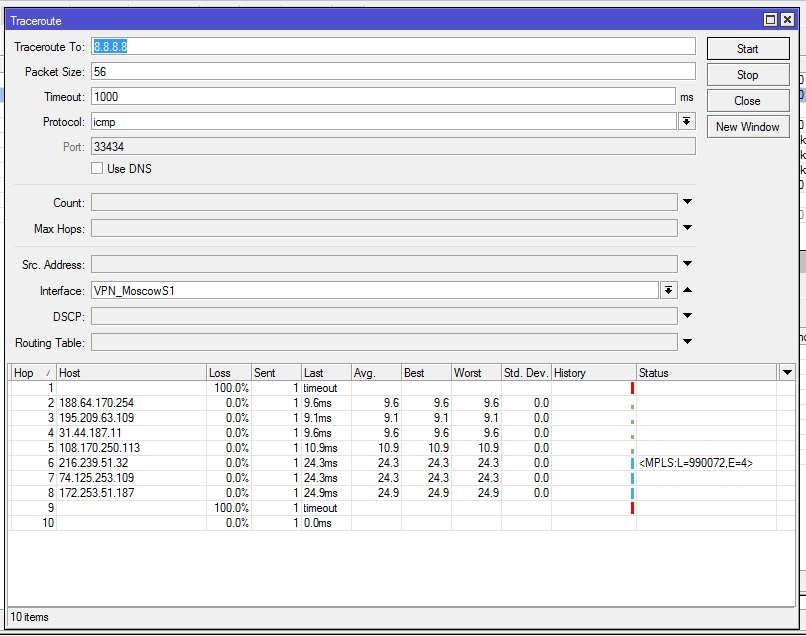
Task: Click the Traceroute To address field
Action: 393,46
